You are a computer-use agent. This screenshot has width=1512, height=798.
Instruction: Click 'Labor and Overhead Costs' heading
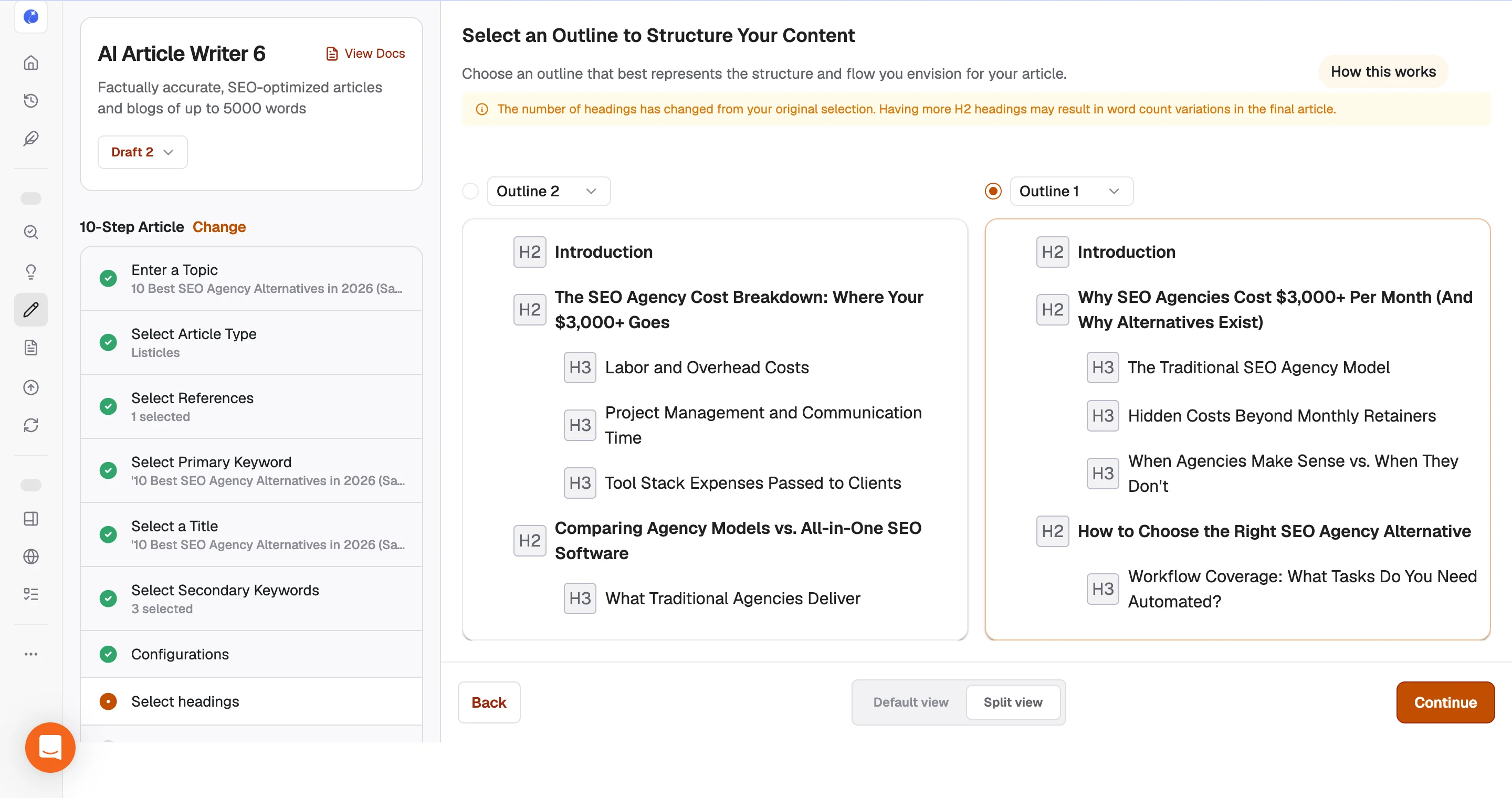click(707, 367)
